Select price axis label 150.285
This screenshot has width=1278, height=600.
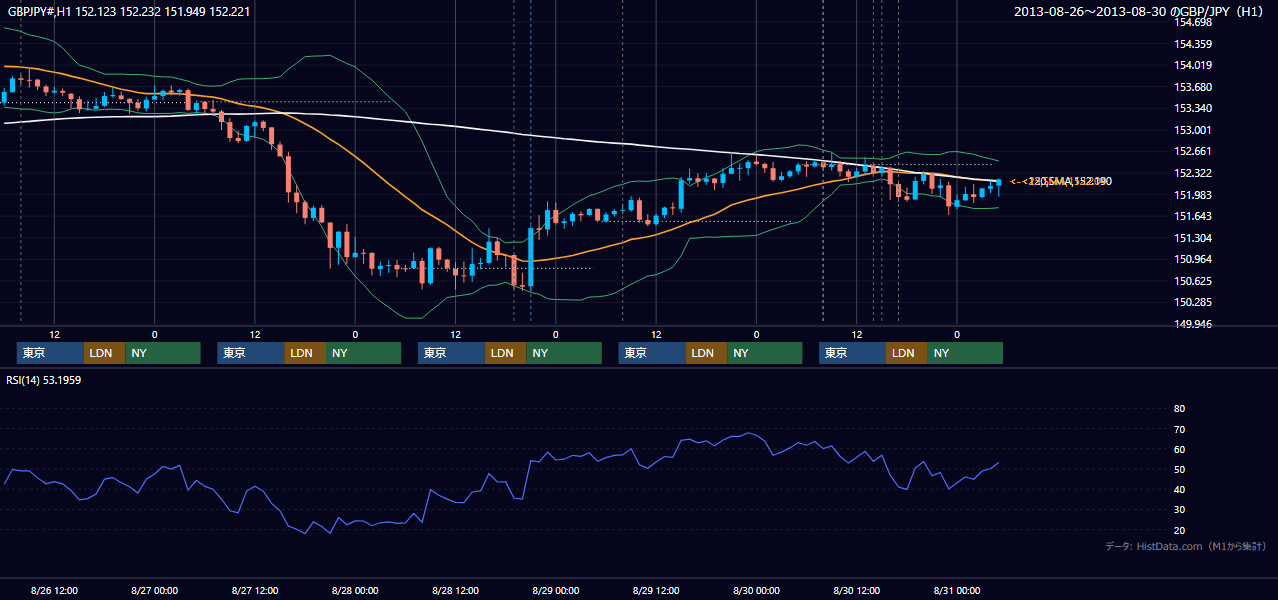click(1193, 302)
